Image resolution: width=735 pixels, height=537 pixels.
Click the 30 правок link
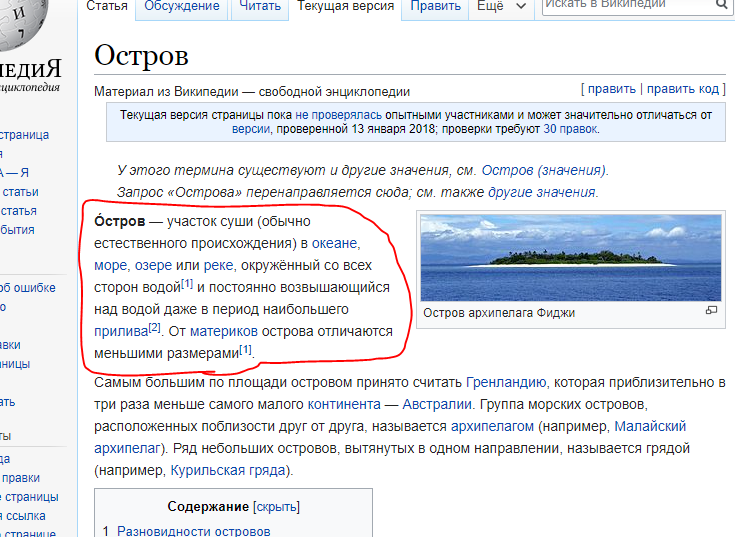coord(570,129)
